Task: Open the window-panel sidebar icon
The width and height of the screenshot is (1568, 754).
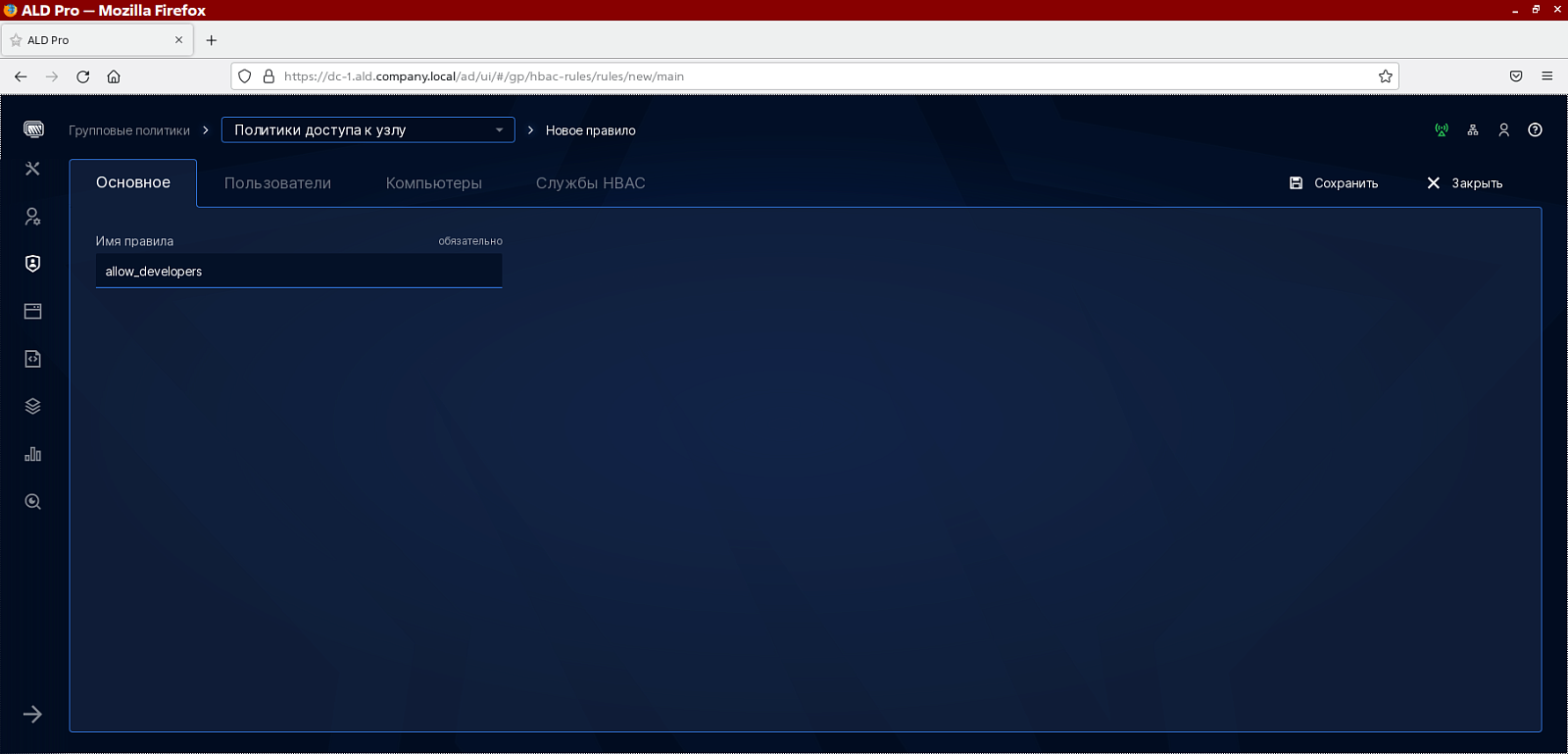Action: [32, 311]
